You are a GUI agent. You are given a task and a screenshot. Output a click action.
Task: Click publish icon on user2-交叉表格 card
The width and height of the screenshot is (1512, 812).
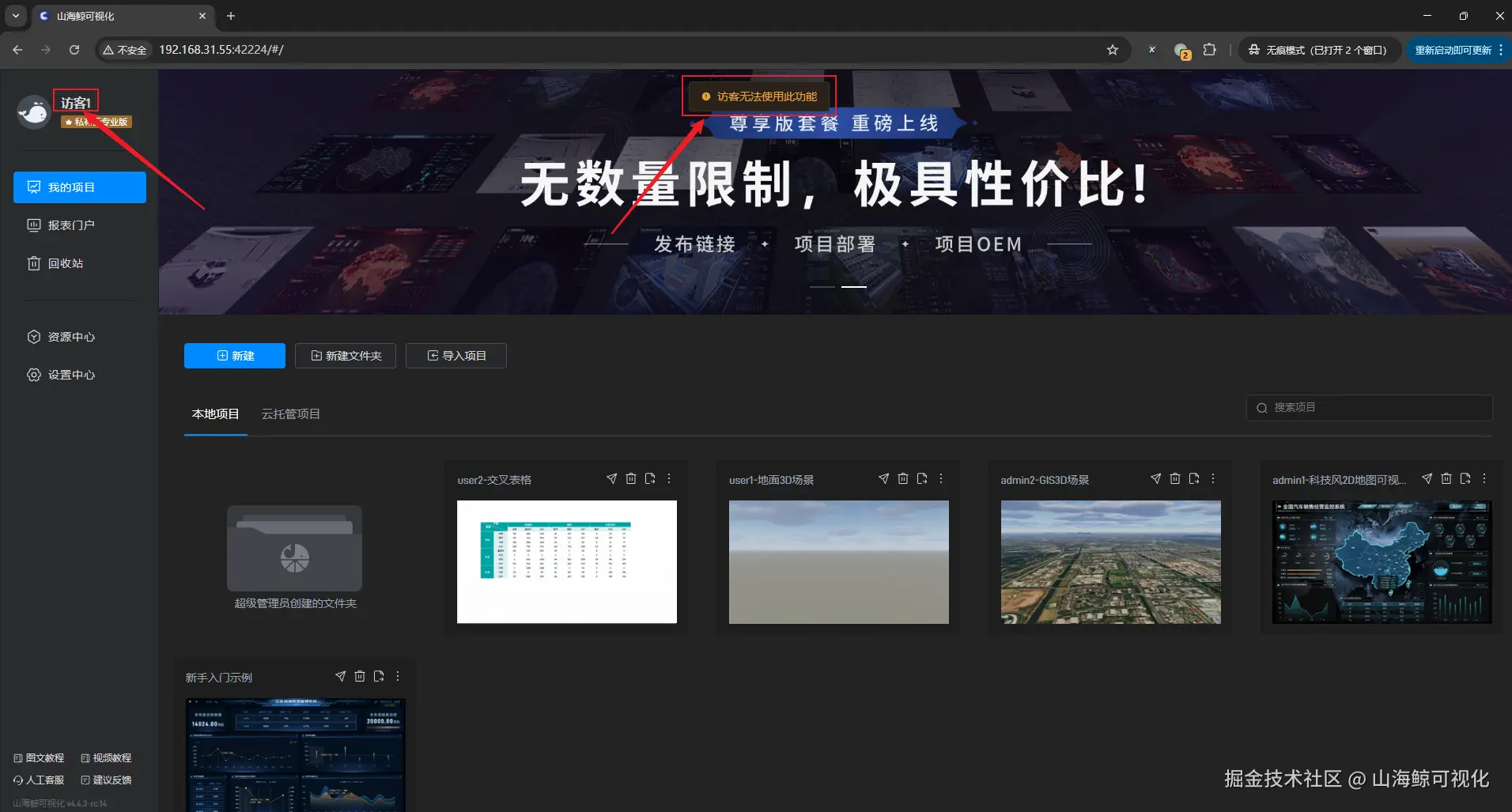[611, 478]
